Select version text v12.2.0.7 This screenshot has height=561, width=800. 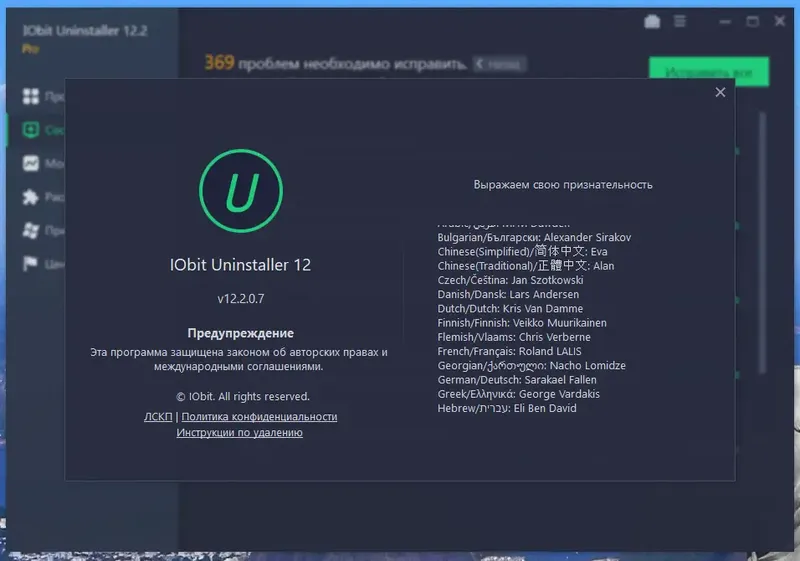pyautogui.click(x=241, y=298)
